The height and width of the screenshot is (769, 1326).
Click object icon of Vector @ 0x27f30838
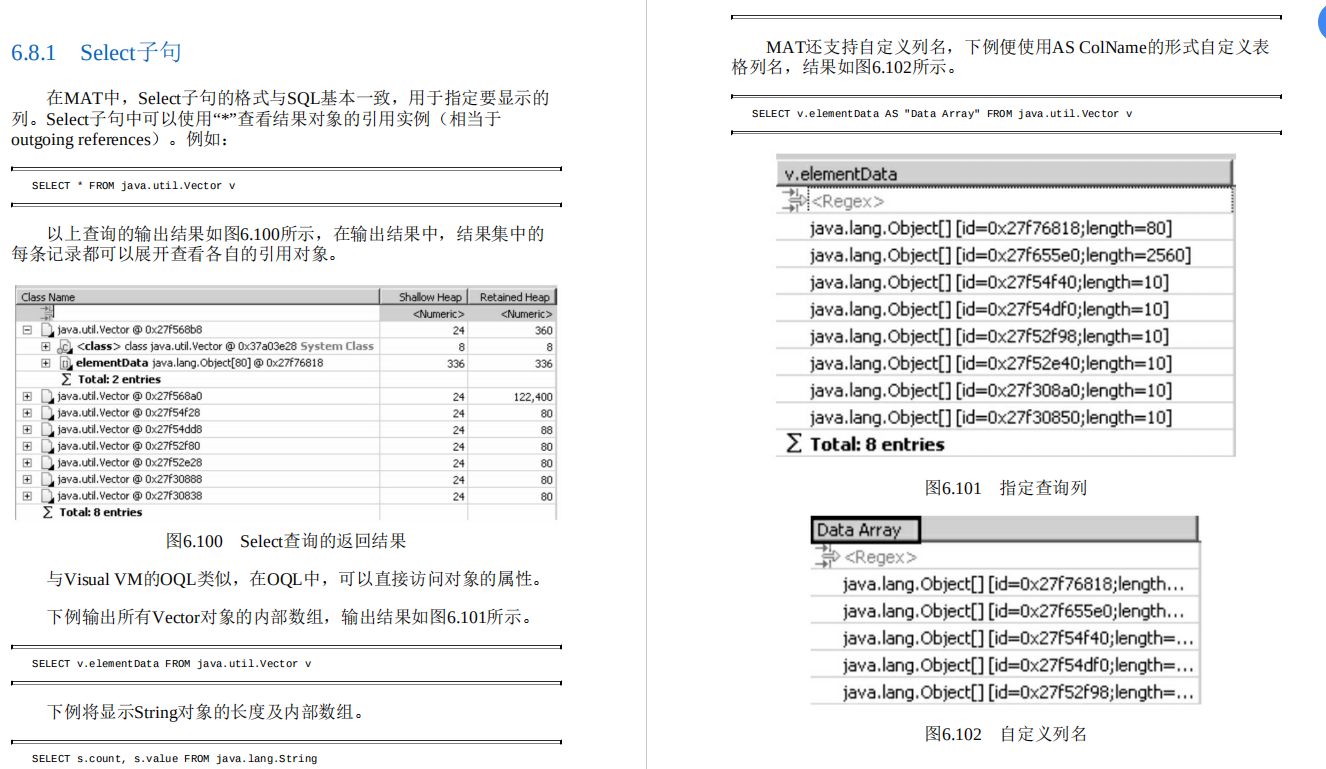tap(46, 496)
